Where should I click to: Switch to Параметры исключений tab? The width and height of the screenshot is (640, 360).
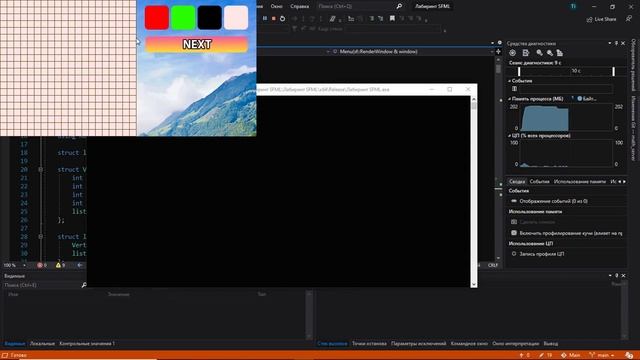click(x=418, y=344)
